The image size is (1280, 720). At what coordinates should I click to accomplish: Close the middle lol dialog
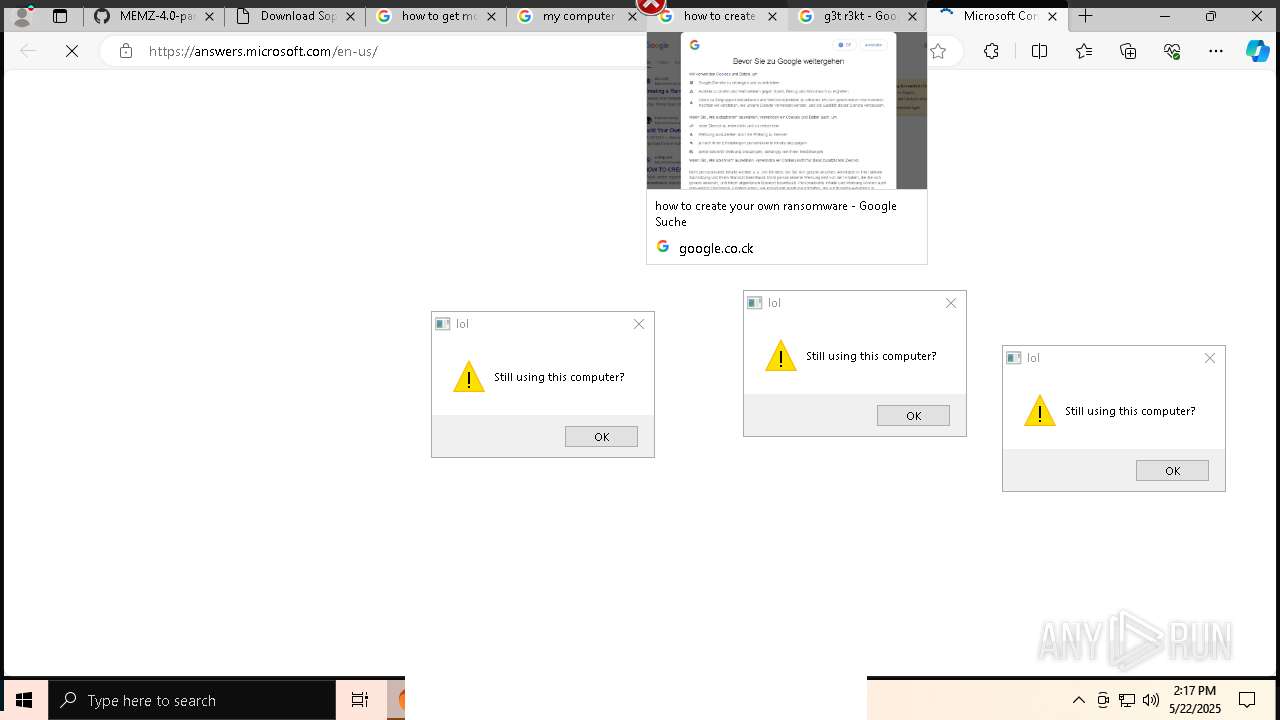coord(951,303)
